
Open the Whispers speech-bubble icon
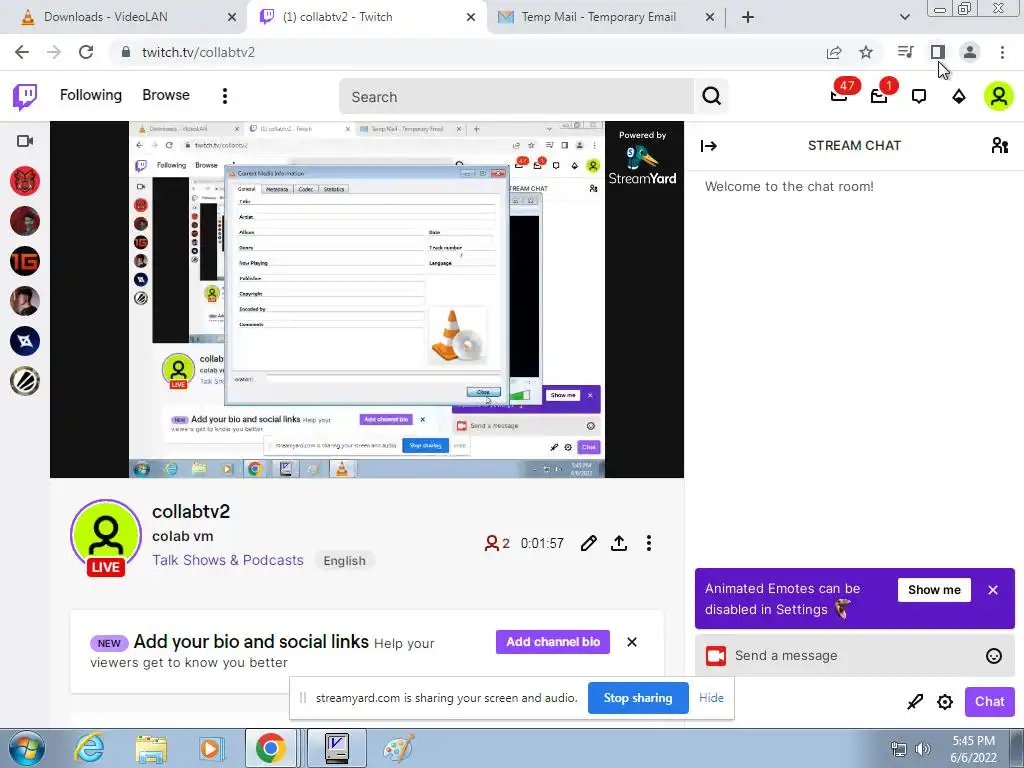[x=919, y=97]
